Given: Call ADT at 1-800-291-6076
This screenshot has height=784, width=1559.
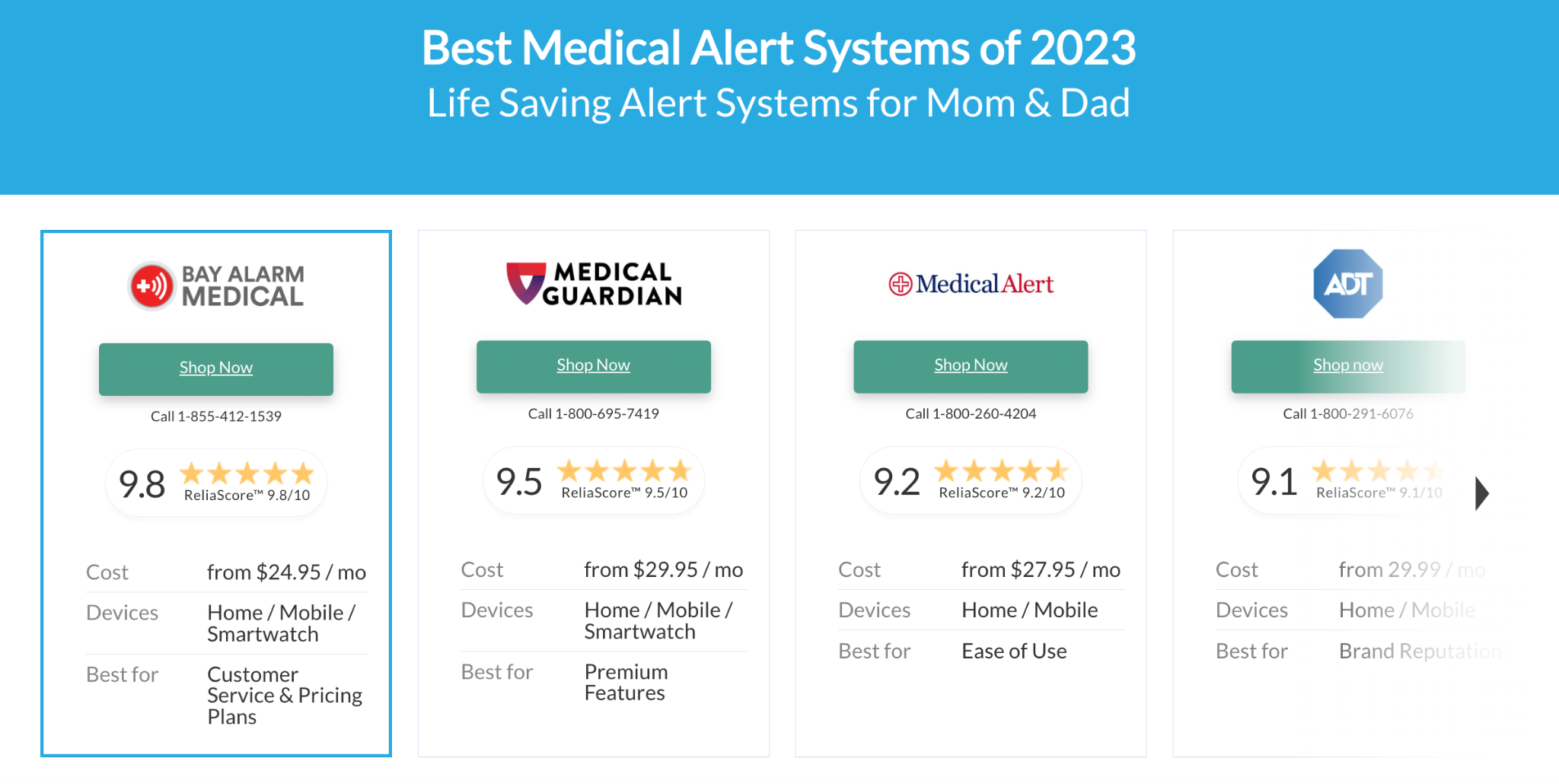Looking at the screenshot, I should [1348, 413].
